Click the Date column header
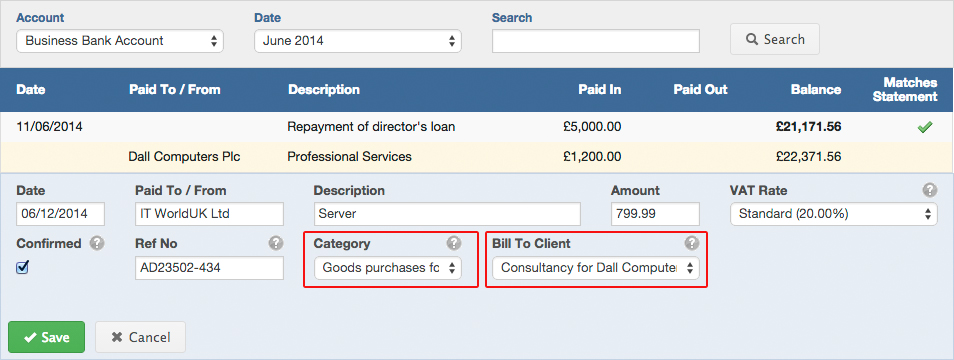The width and height of the screenshot is (954, 360). coord(30,89)
